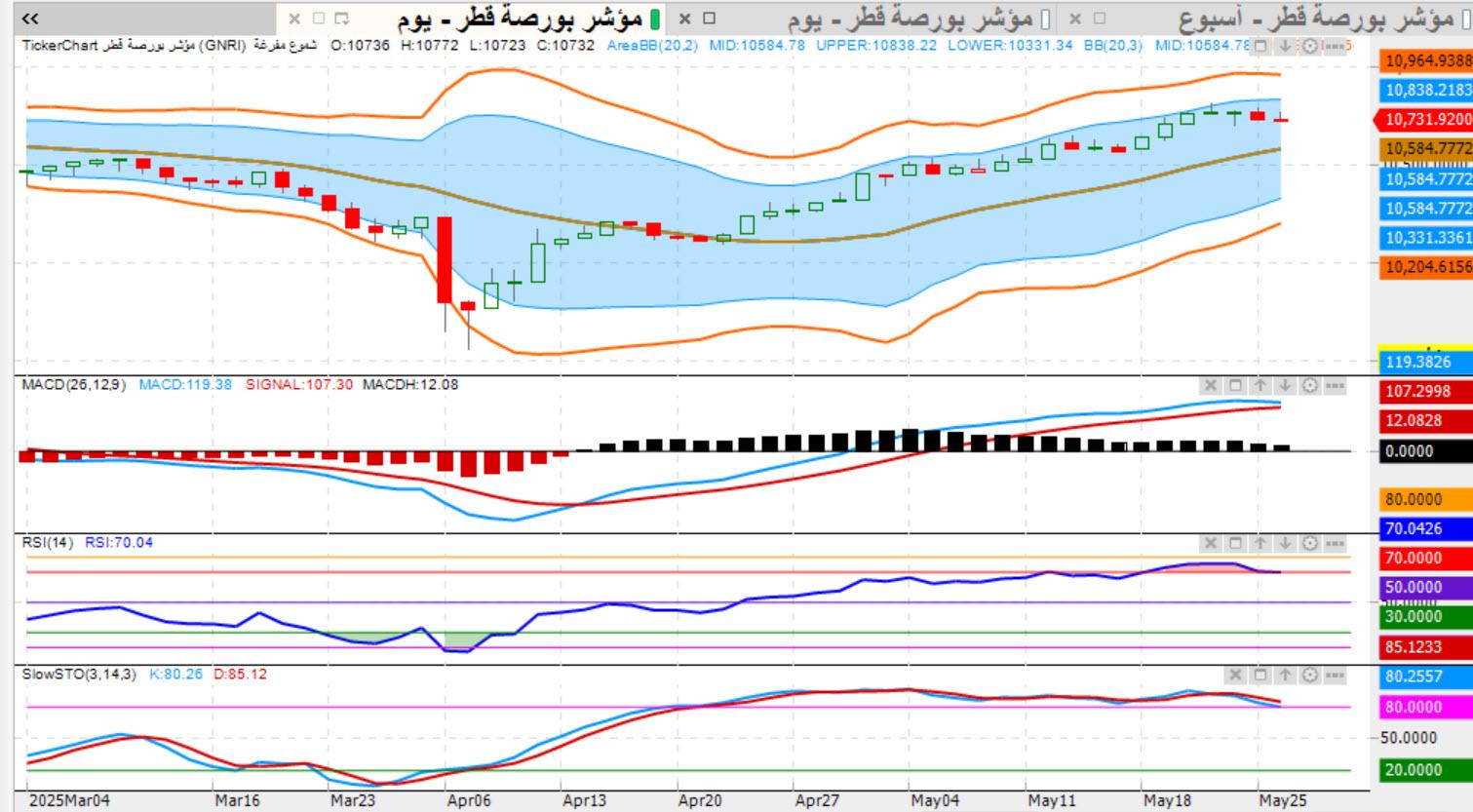This screenshot has height=812, width=1473.
Task: Maximize the RSI panel
Action: point(1235,543)
